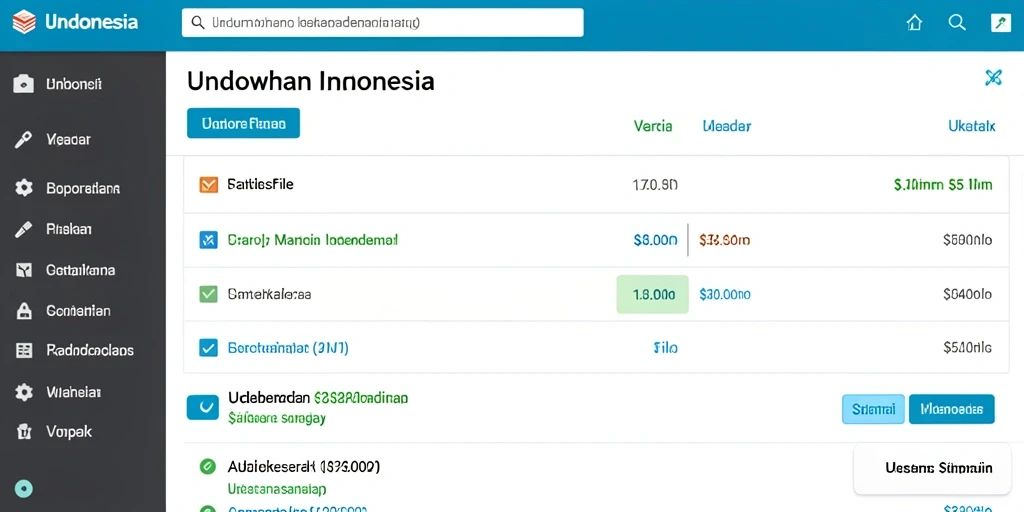Click the icon beside Gettalkana

point(24,270)
